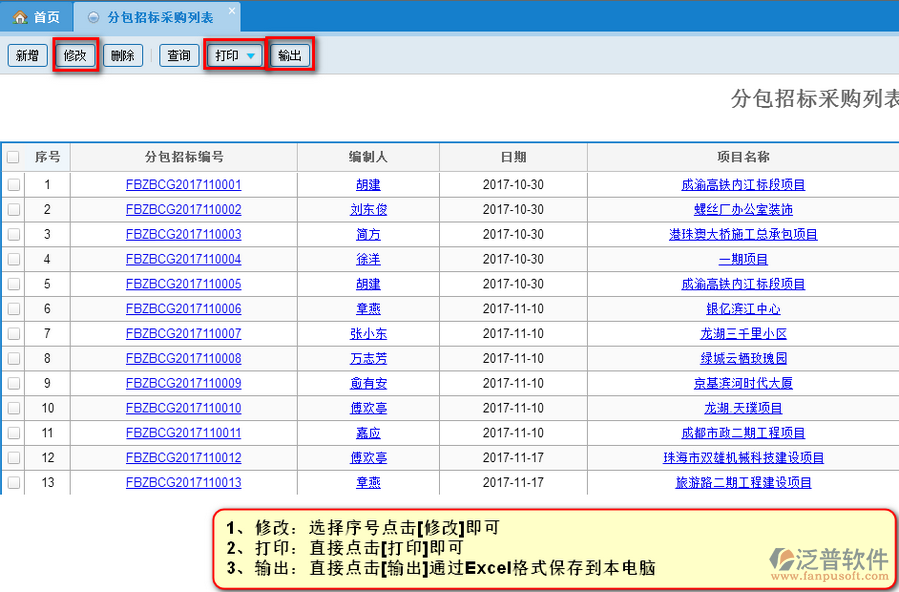The height and width of the screenshot is (592, 899).
Task: Open author link 刘东俊
Action: pos(368,210)
